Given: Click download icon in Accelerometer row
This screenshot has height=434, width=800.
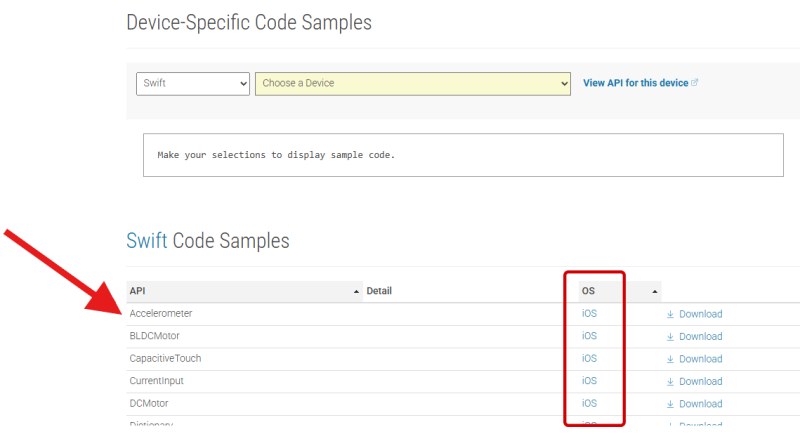Looking at the screenshot, I should 670,314.
